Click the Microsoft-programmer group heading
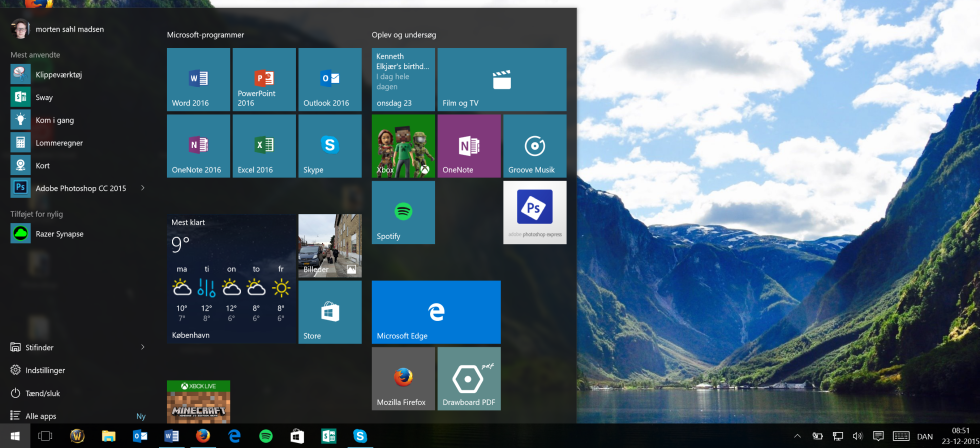980x448 pixels. [x=205, y=35]
